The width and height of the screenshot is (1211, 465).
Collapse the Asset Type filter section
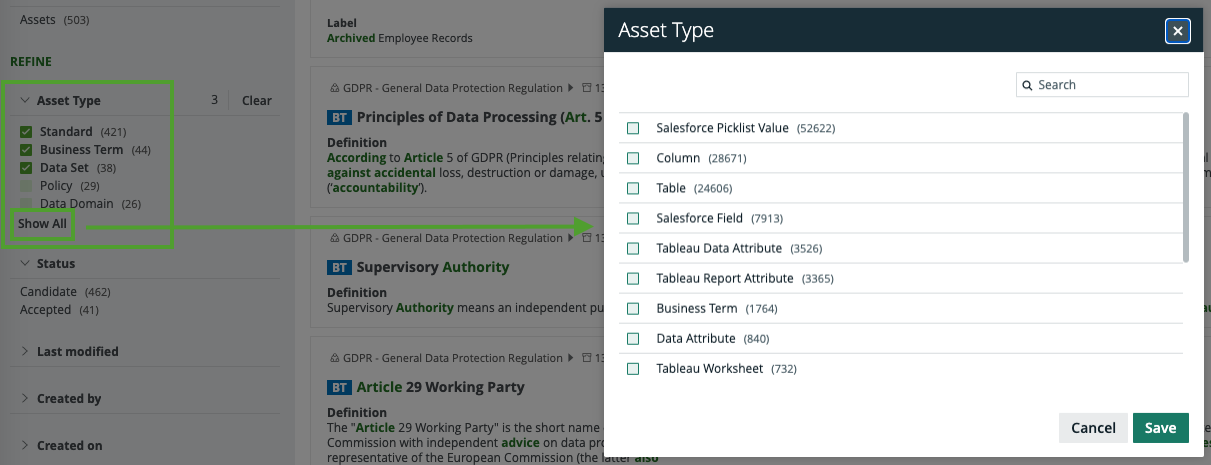pos(24,101)
